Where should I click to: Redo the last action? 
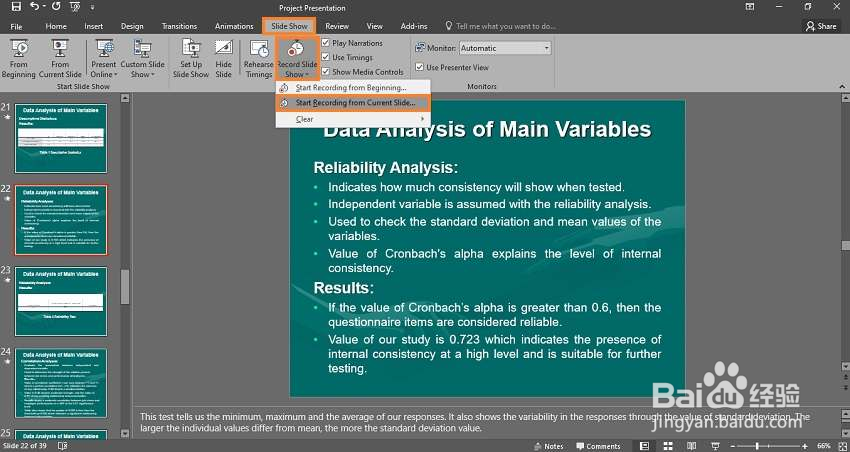click(x=56, y=7)
